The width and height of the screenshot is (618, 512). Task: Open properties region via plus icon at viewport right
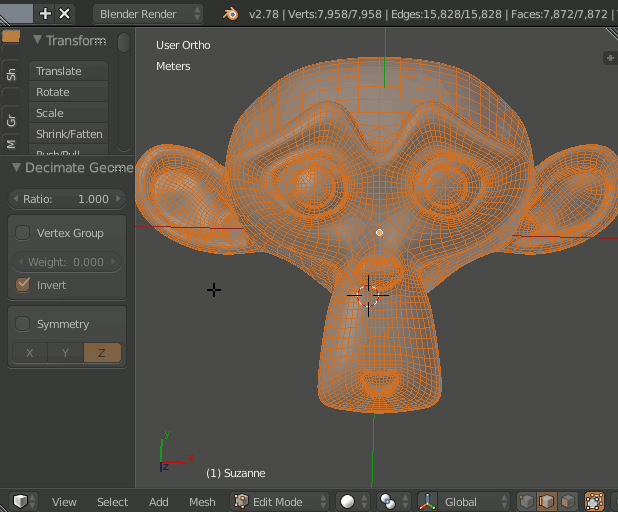(x=610, y=58)
